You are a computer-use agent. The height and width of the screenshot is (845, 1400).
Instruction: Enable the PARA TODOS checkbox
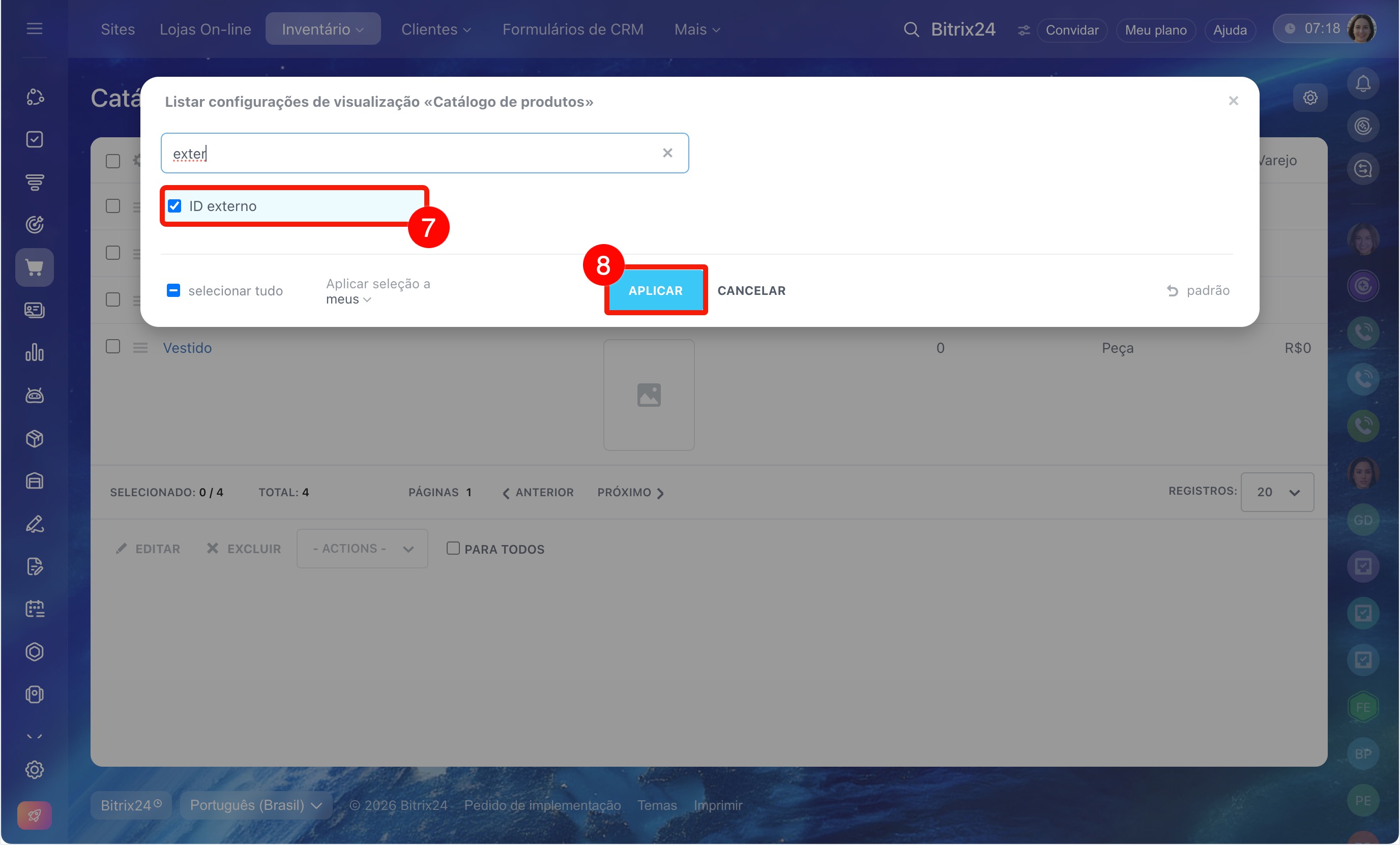[452, 548]
